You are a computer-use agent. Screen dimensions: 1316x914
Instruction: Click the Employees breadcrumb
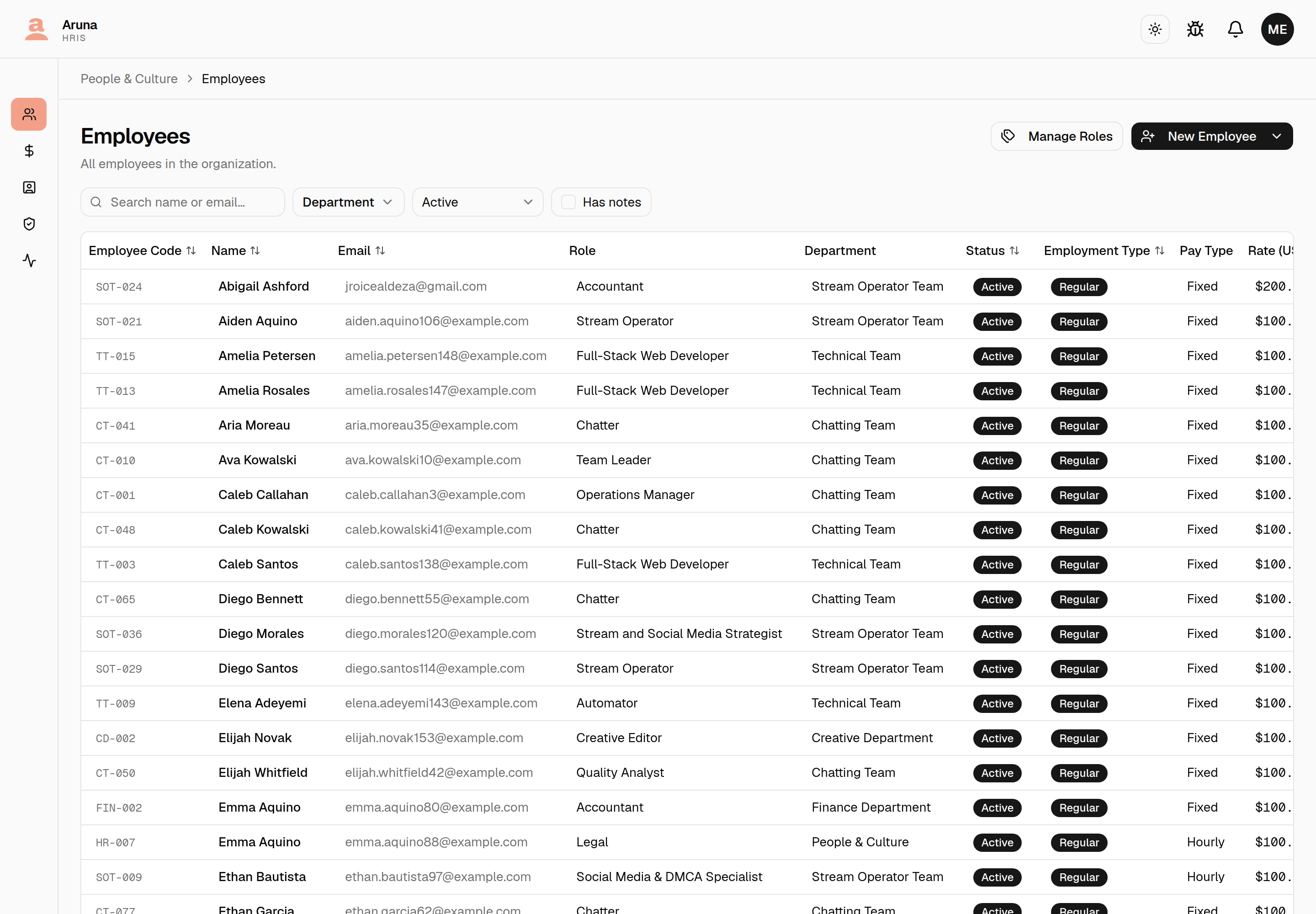[233, 79]
